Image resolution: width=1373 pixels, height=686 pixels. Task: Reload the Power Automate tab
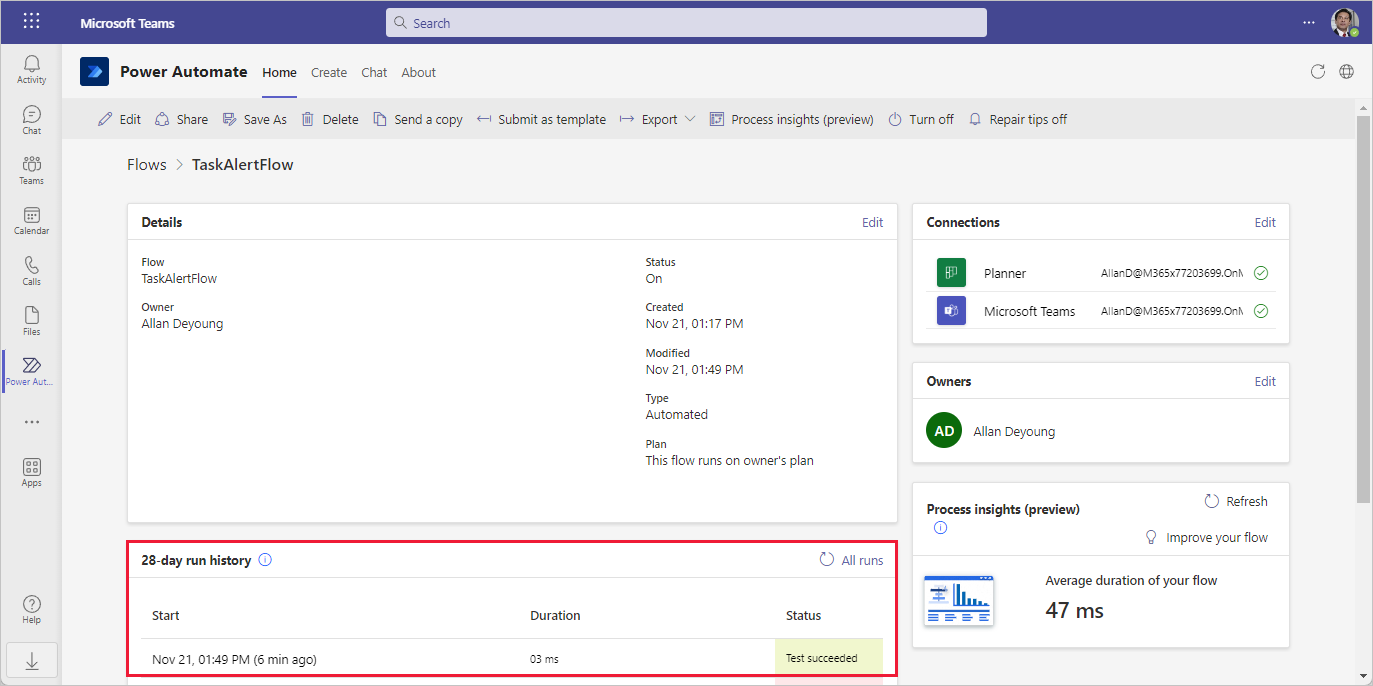point(1318,71)
